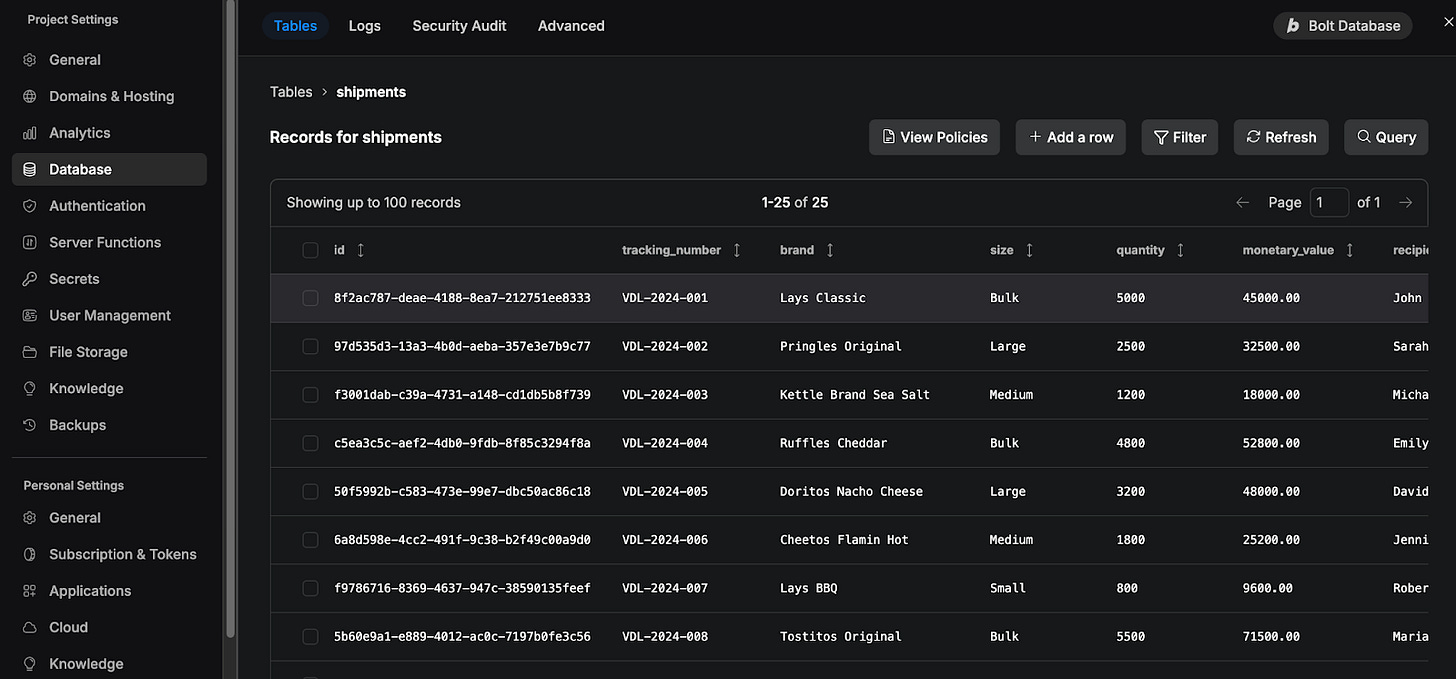The width and height of the screenshot is (1456, 679).
Task: Sort by id column arrows
Action: (361, 250)
